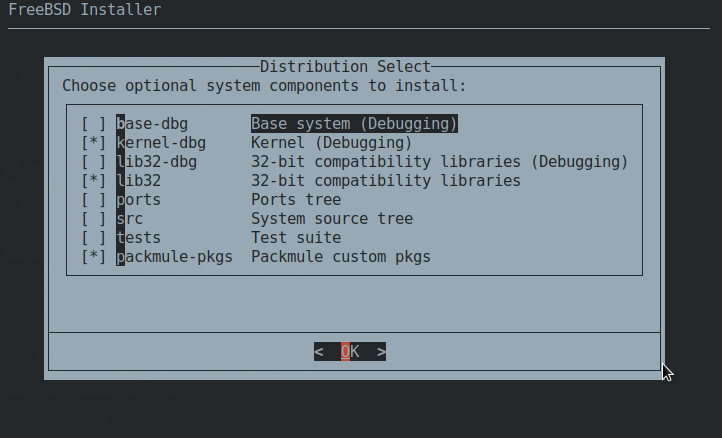Click the 'System source tree' description
This screenshot has width=722, height=438.
tap(332, 219)
